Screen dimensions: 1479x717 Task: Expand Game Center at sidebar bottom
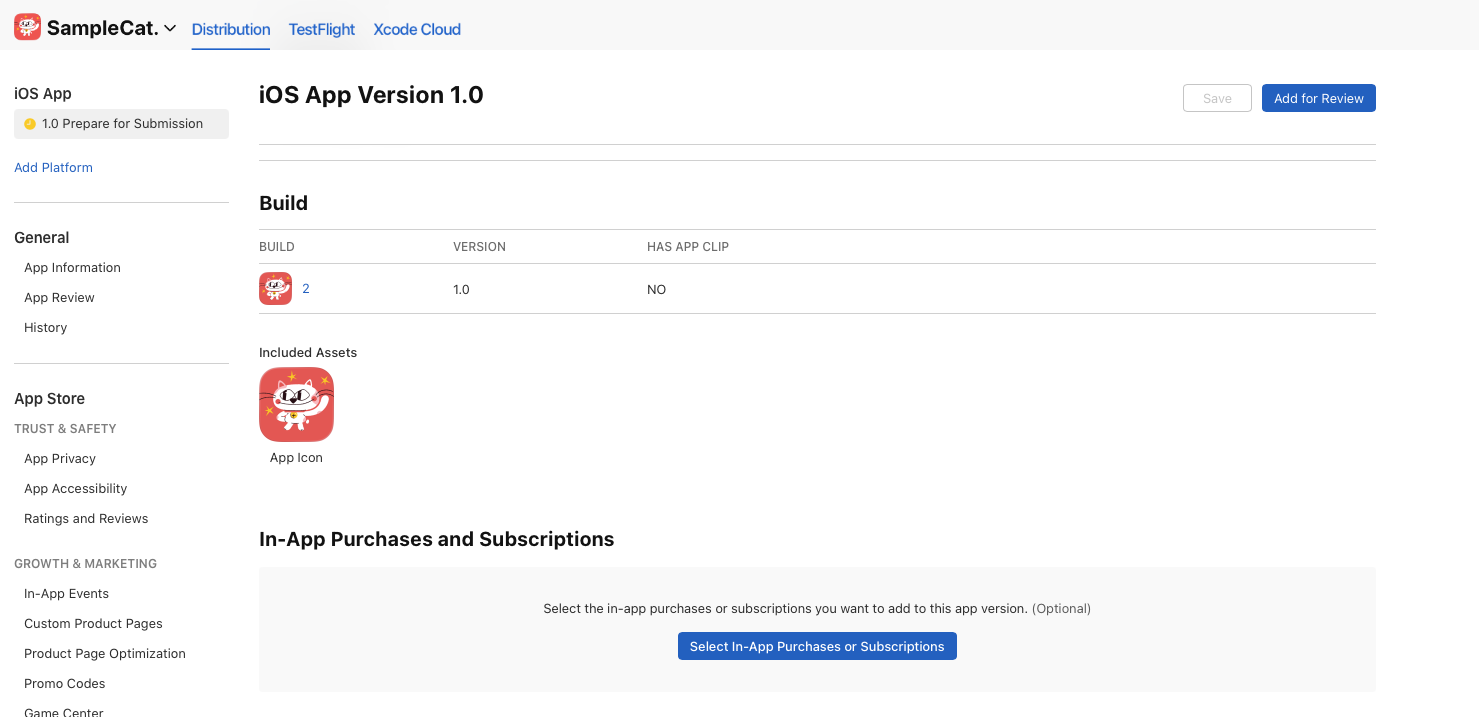63,711
